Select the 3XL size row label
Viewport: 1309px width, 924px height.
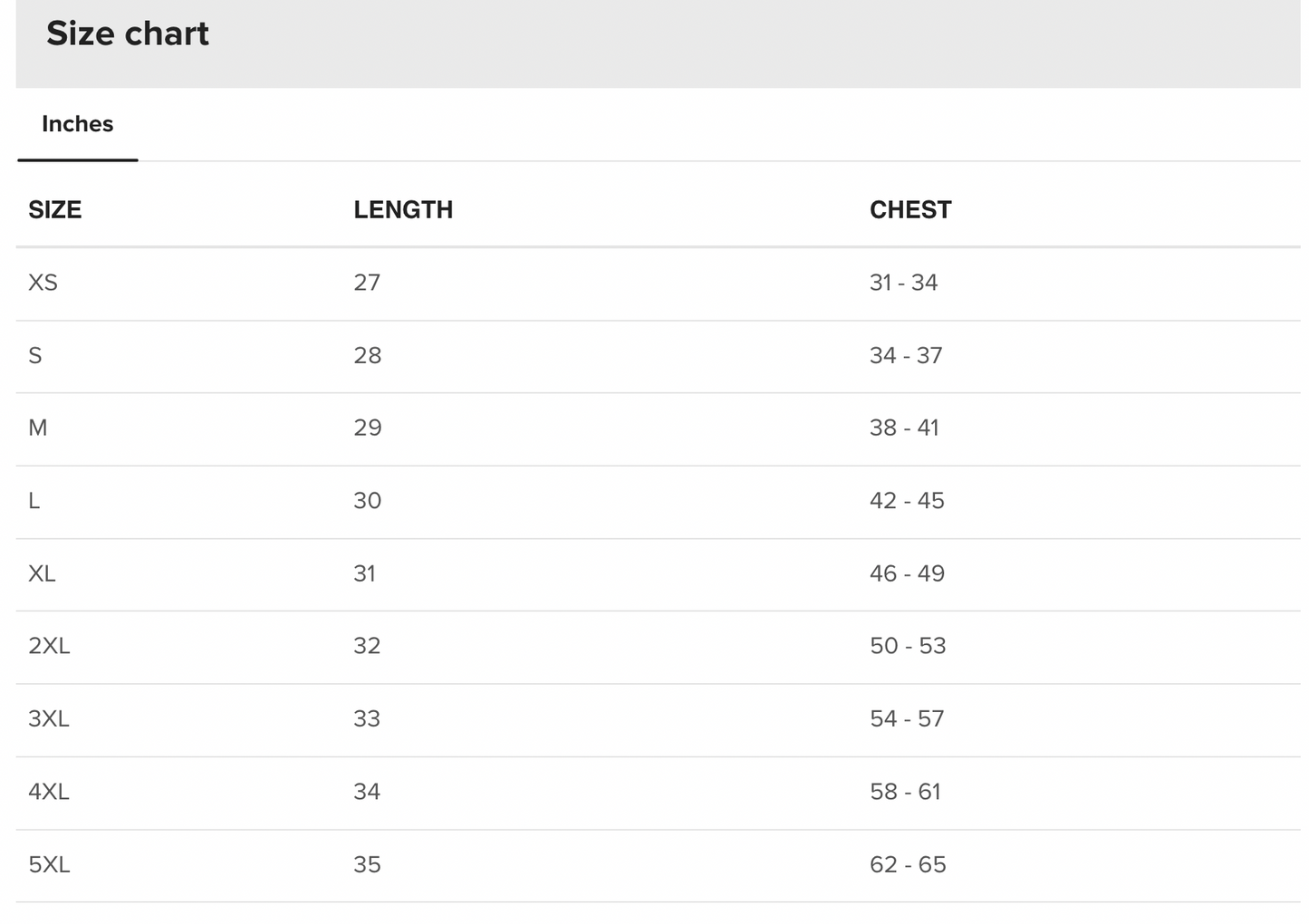click(49, 718)
